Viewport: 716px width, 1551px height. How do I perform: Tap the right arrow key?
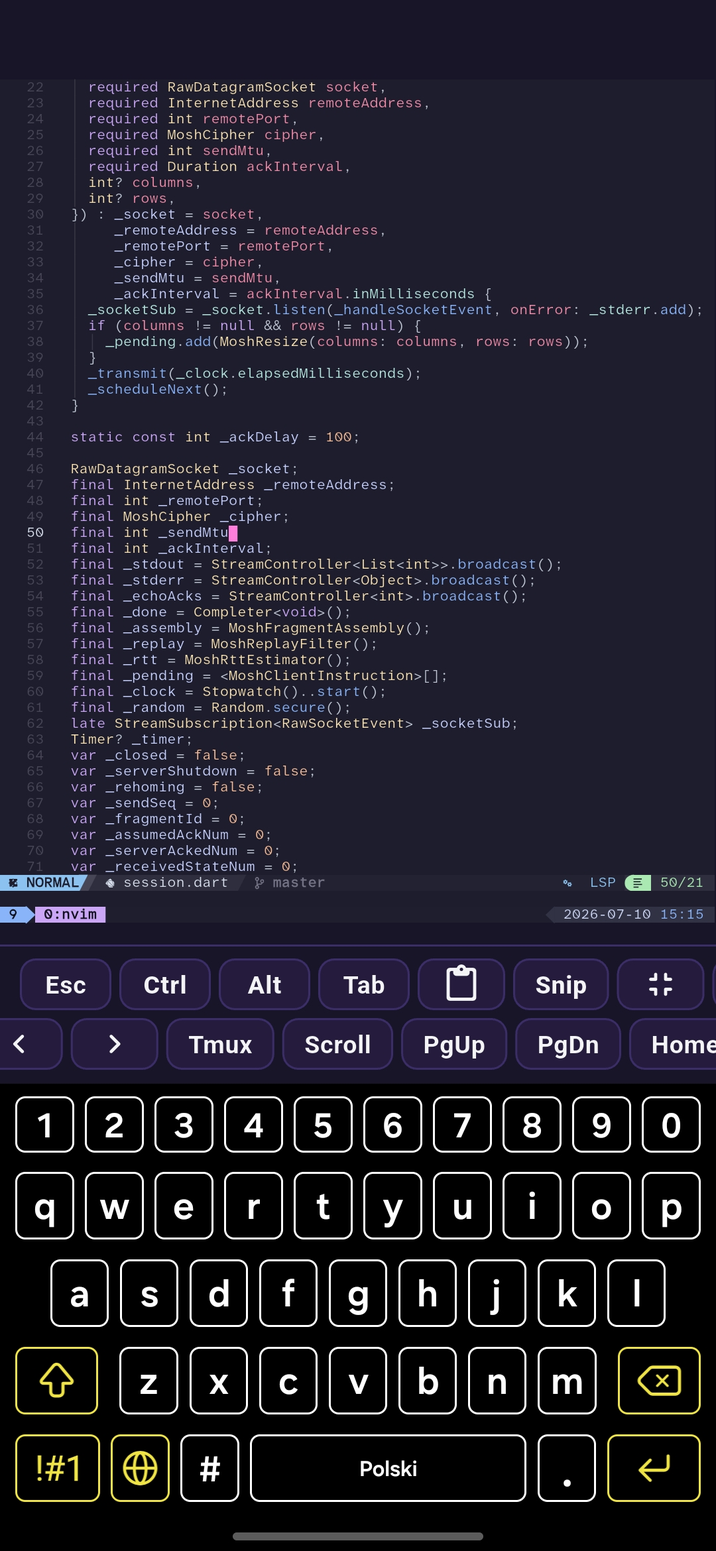click(114, 1044)
